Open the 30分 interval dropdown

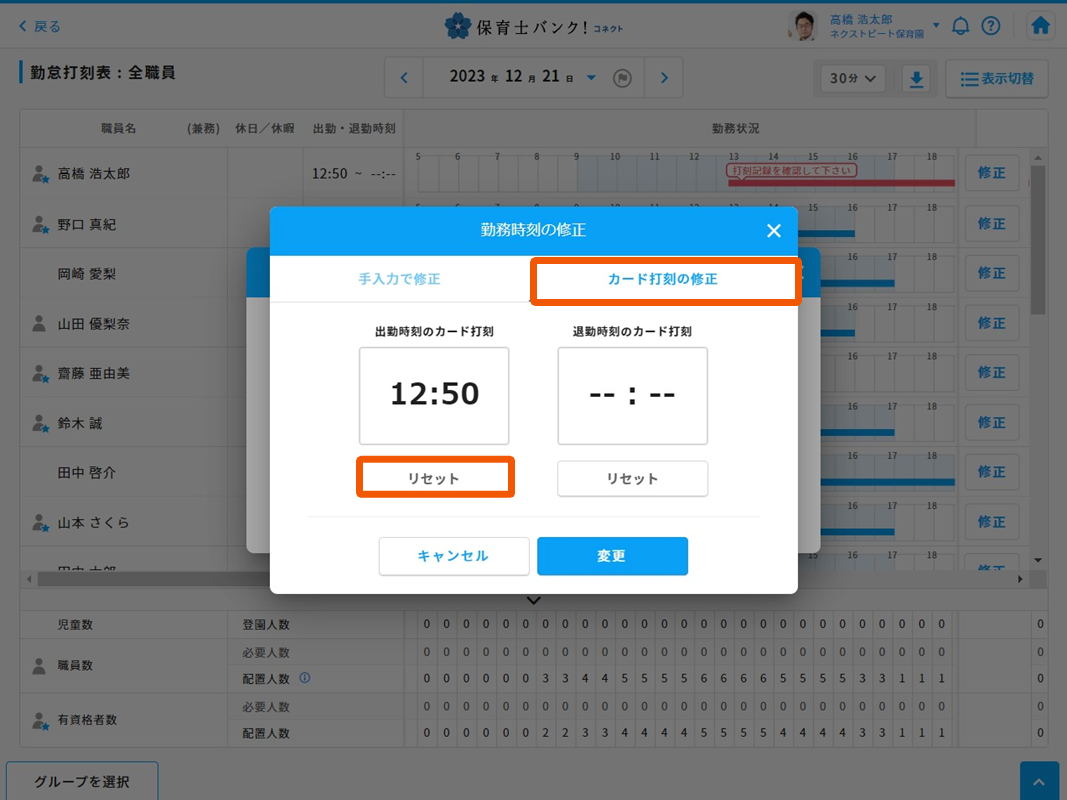pyautogui.click(x=852, y=79)
